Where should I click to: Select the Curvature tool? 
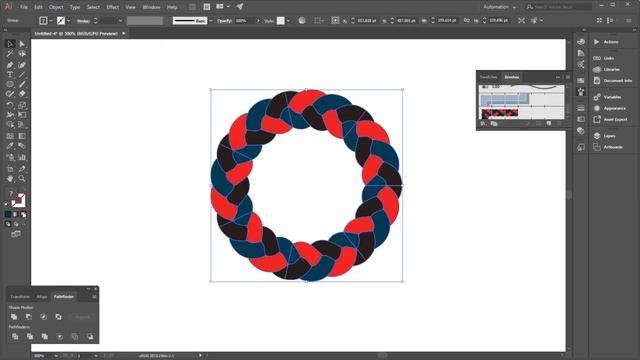[x=22, y=65]
